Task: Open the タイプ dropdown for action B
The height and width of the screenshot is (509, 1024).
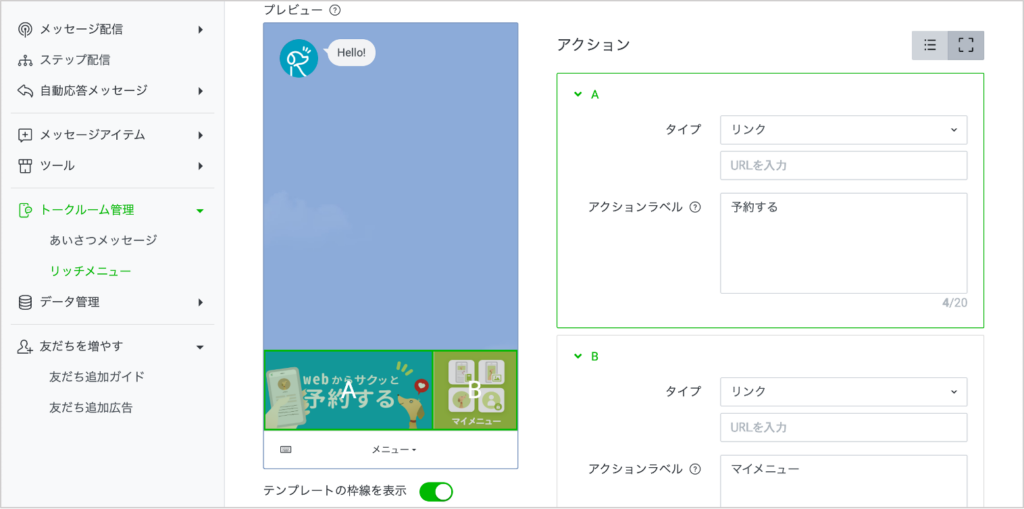Action: click(x=843, y=391)
